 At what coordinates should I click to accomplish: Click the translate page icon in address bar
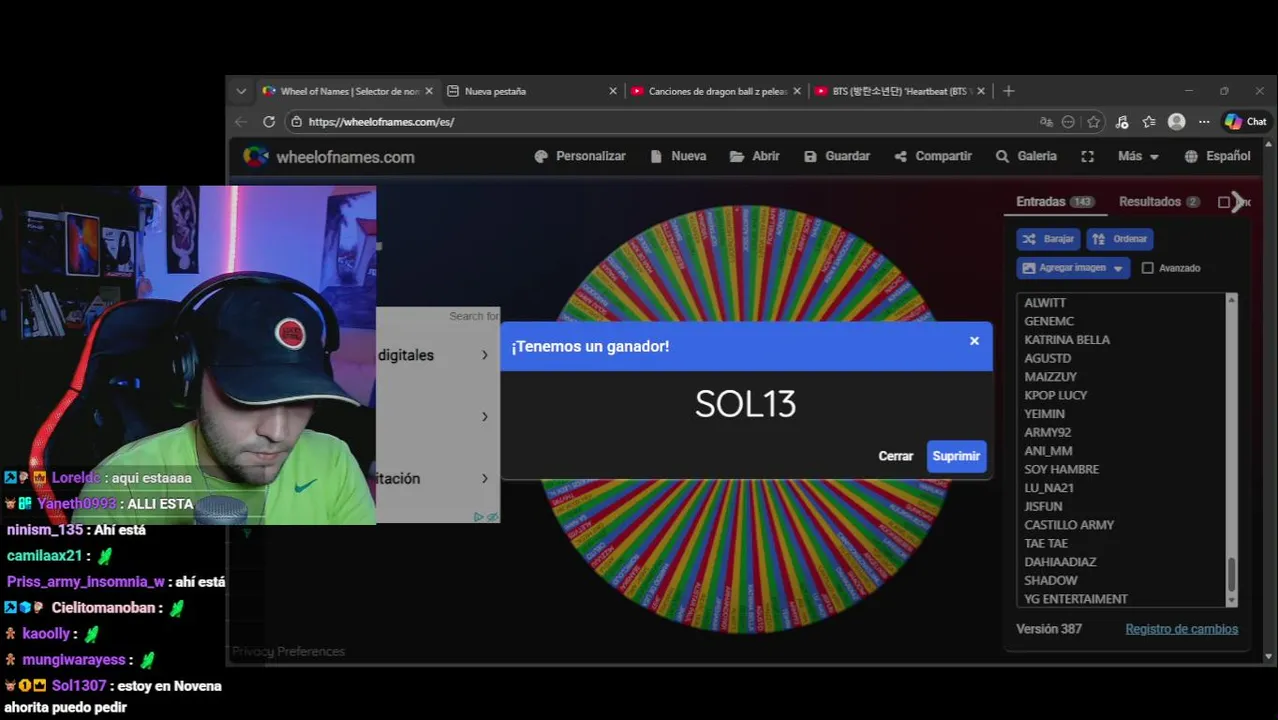tap(1046, 122)
